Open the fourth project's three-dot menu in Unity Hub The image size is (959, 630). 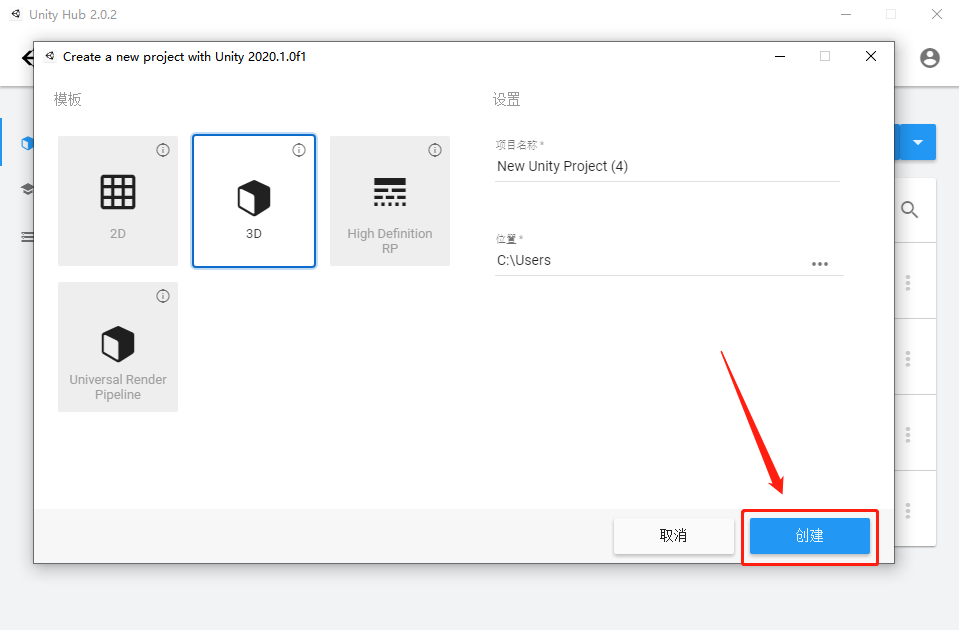coord(908,510)
